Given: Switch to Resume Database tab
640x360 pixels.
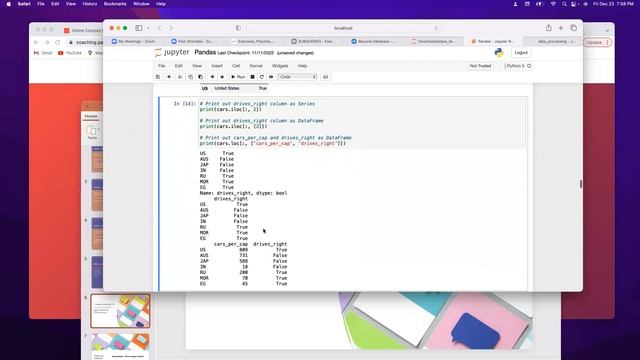Looking at the screenshot, I should point(374,41).
